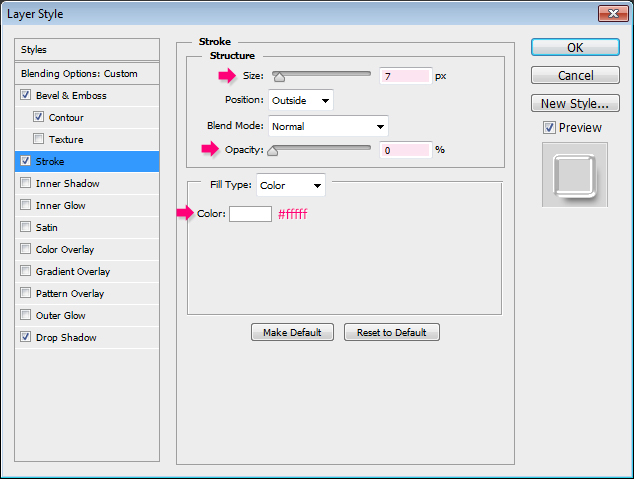Select the Stroke row label
The image size is (634, 479).
pos(50,161)
